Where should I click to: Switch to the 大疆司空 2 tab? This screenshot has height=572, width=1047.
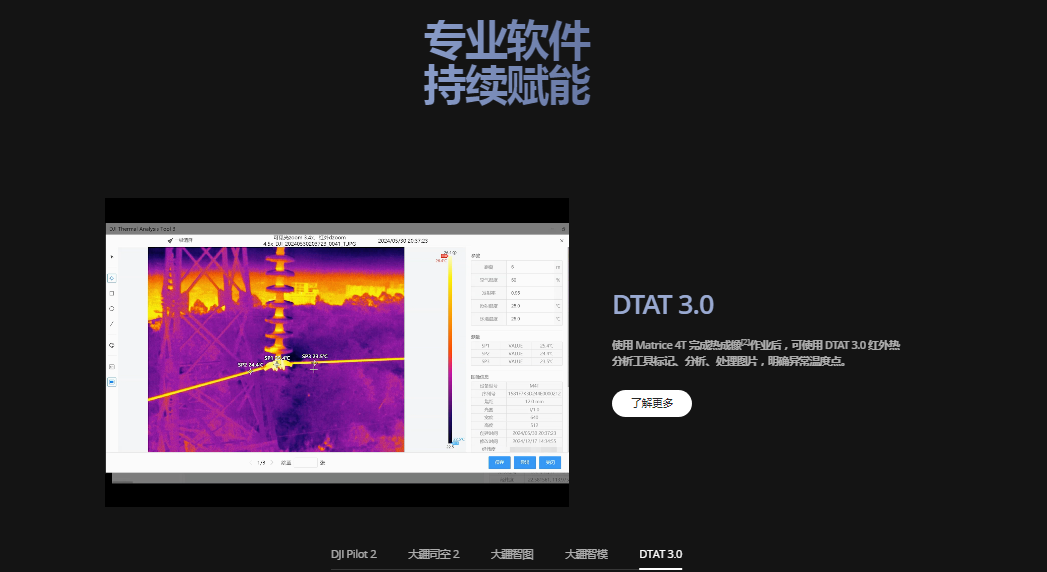(x=433, y=554)
